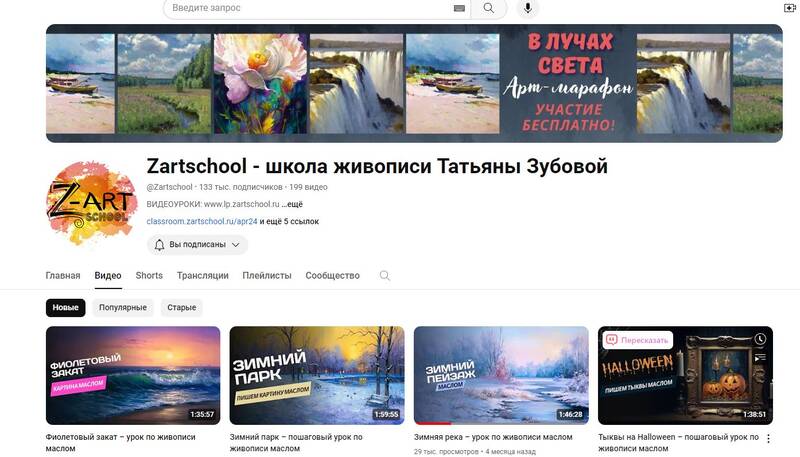Open Тыквы на Halloween video title
The image size is (800, 457).
point(678,443)
